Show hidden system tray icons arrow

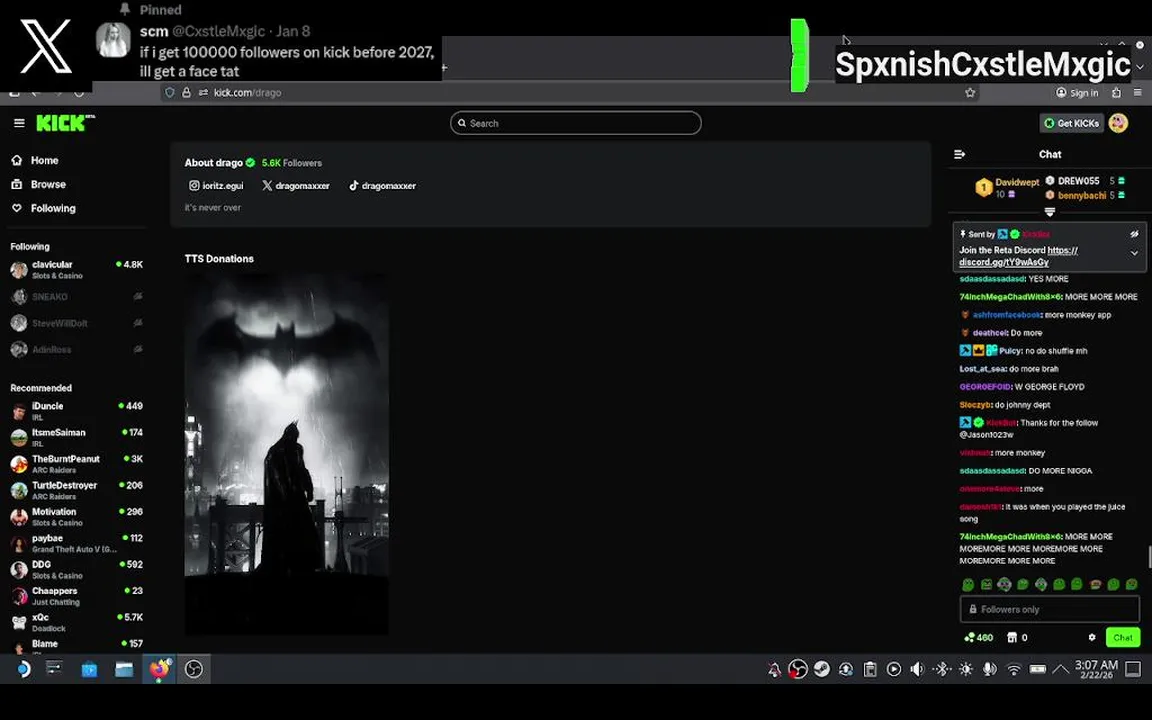[x=1060, y=669]
